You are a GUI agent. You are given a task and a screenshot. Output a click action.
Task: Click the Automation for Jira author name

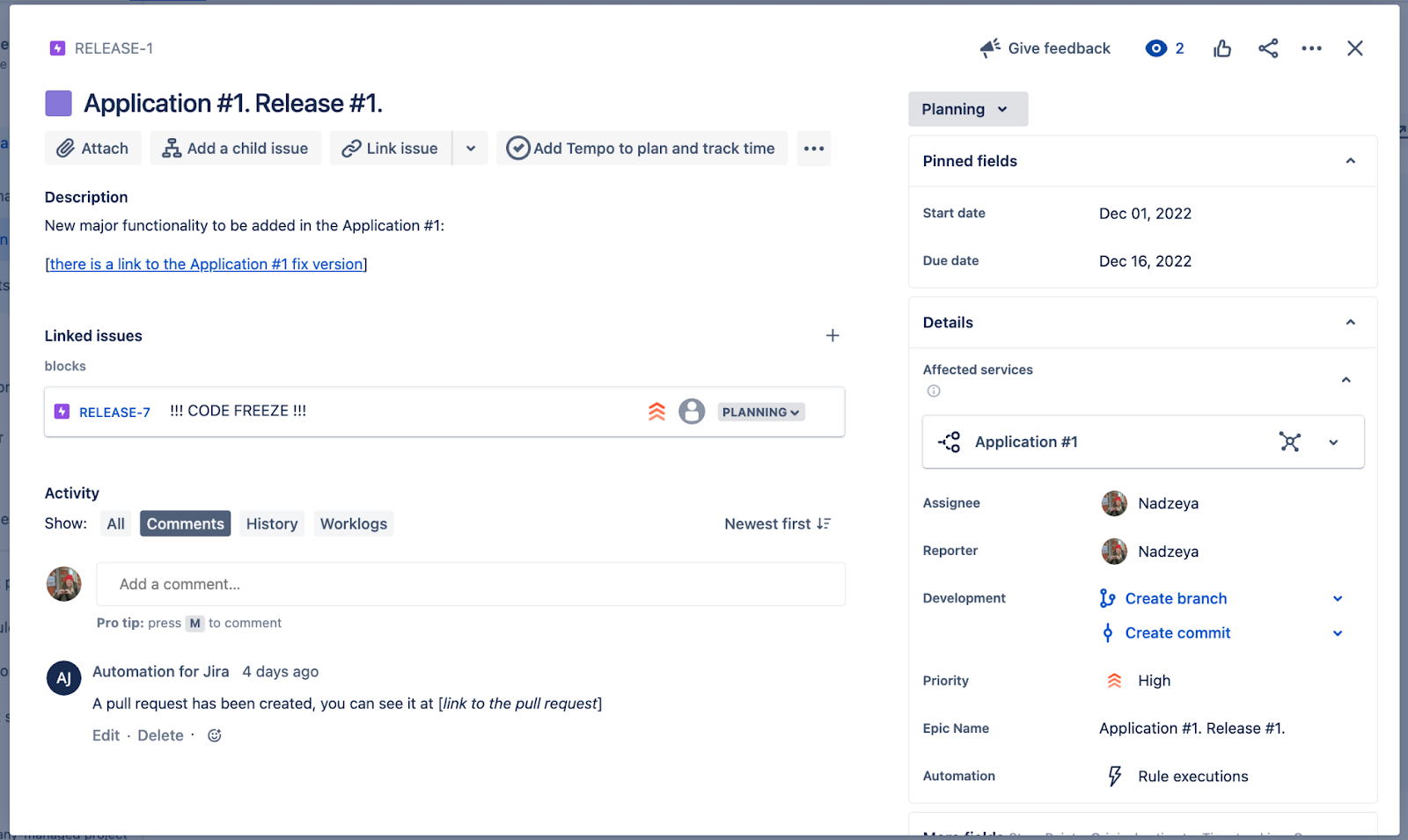pos(160,672)
